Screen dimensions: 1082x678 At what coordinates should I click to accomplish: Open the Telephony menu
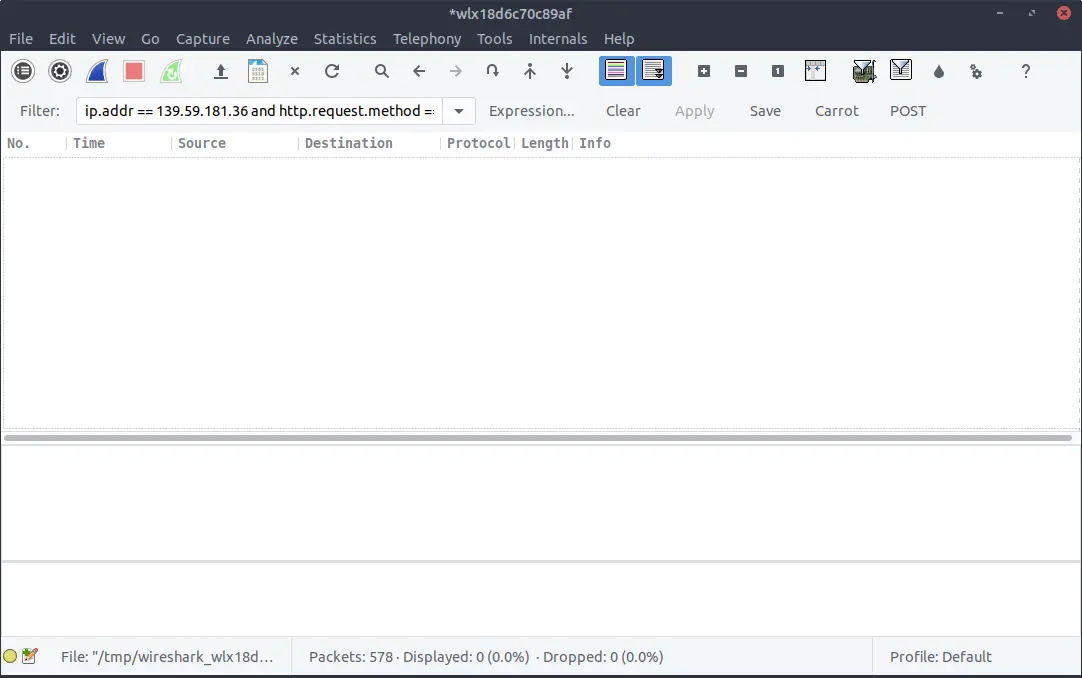427,39
